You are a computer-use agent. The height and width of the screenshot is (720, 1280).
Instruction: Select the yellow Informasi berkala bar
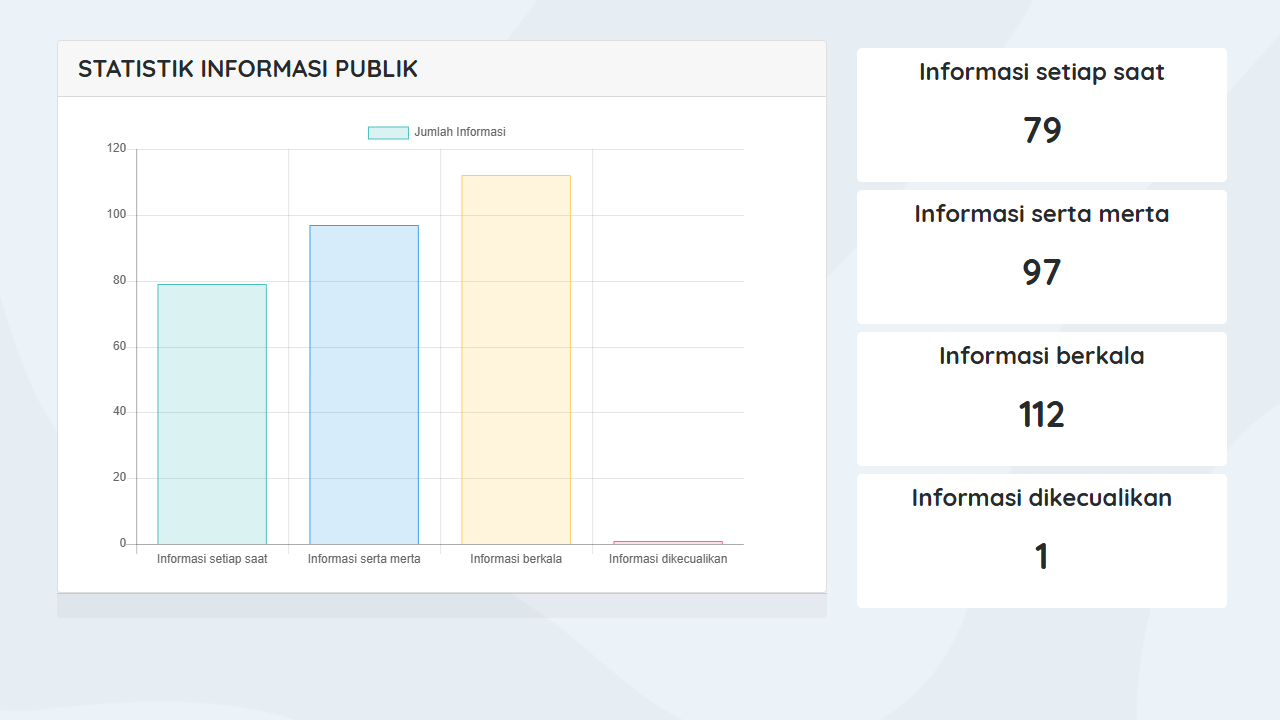point(516,360)
